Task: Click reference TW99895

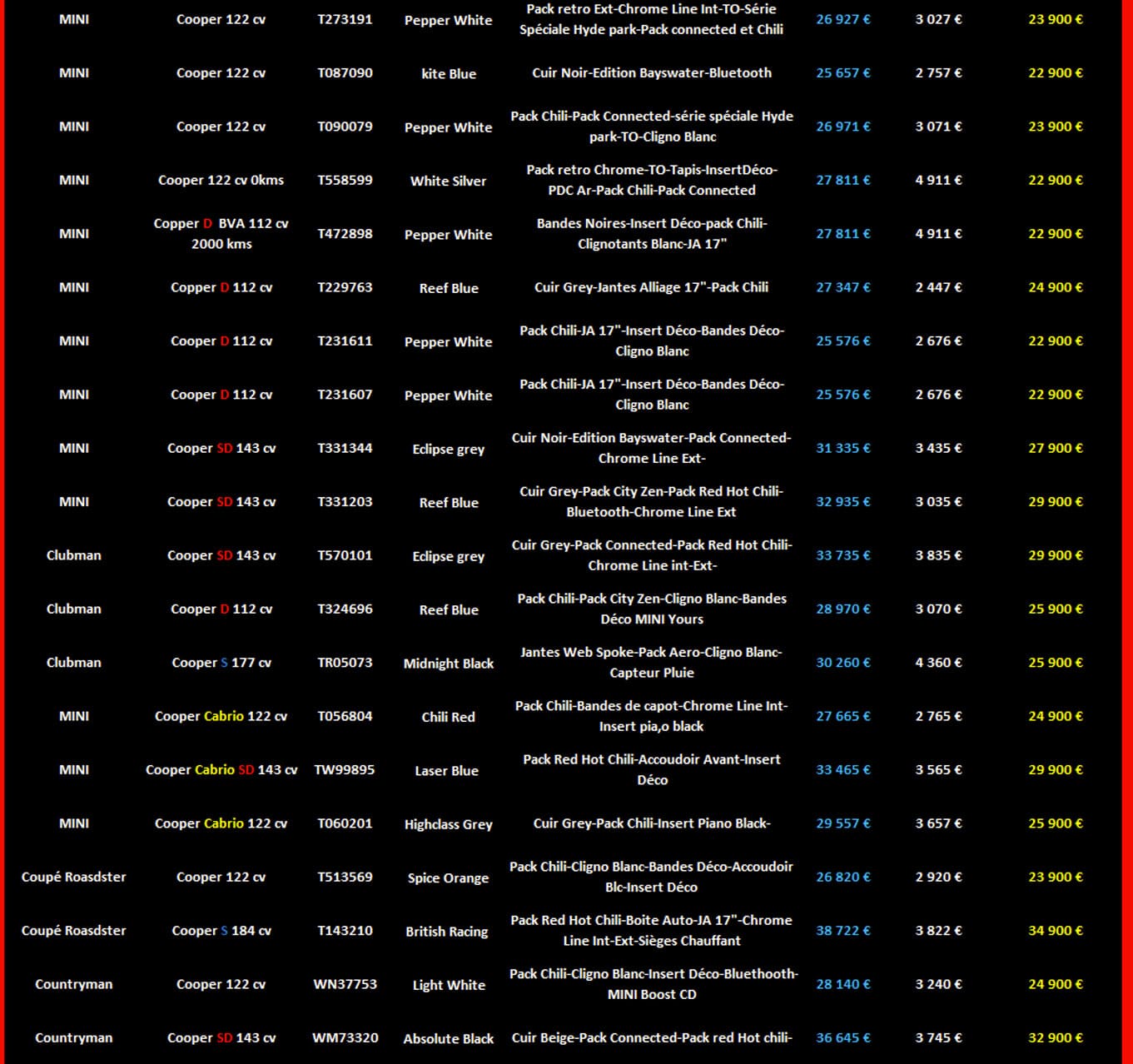Action: click(345, 770)
